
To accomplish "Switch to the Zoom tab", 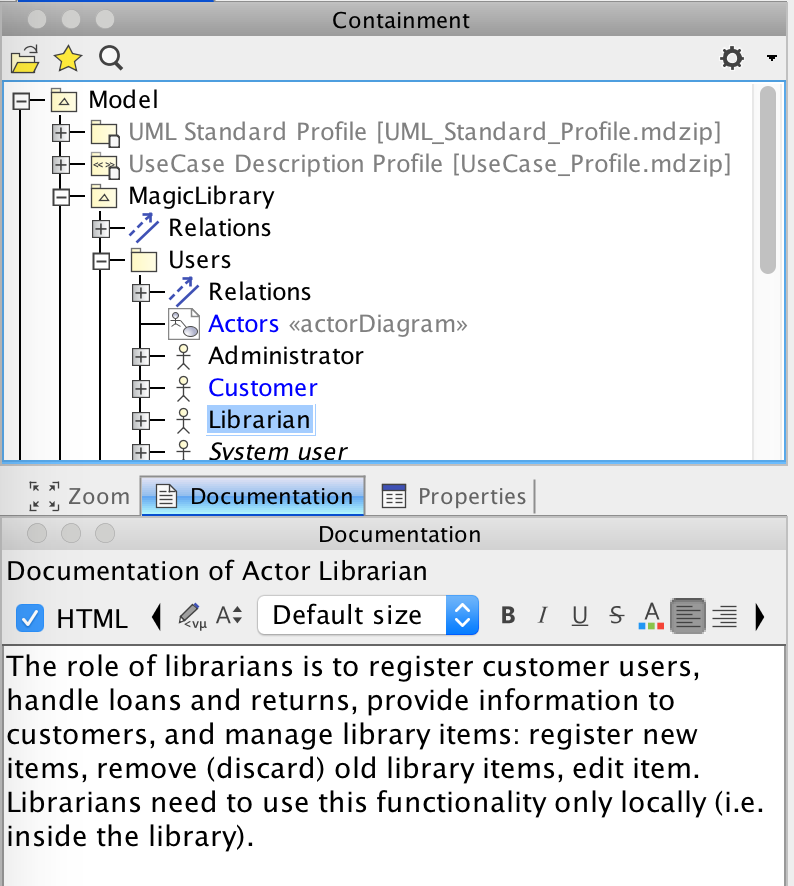I will tap(80, 496).
